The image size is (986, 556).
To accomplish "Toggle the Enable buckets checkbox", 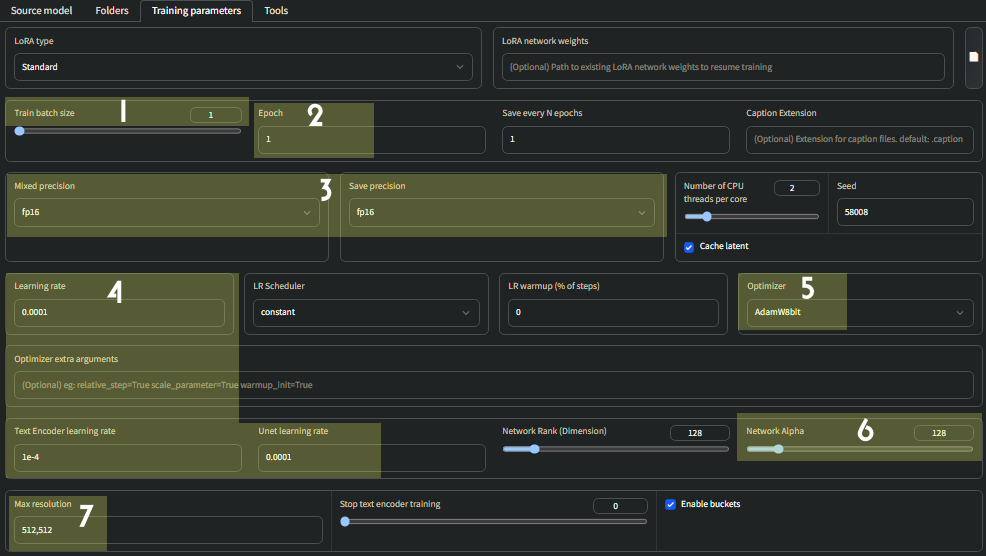I will 671,504.
